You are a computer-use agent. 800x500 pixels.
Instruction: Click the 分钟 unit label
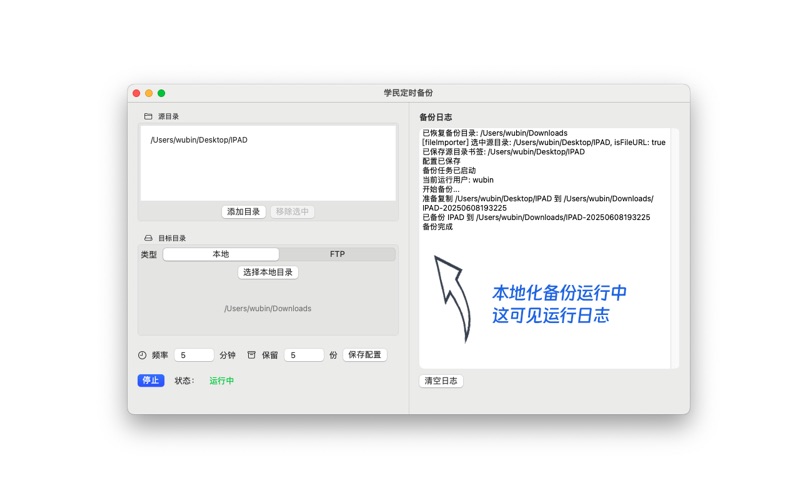pos(228,355)
